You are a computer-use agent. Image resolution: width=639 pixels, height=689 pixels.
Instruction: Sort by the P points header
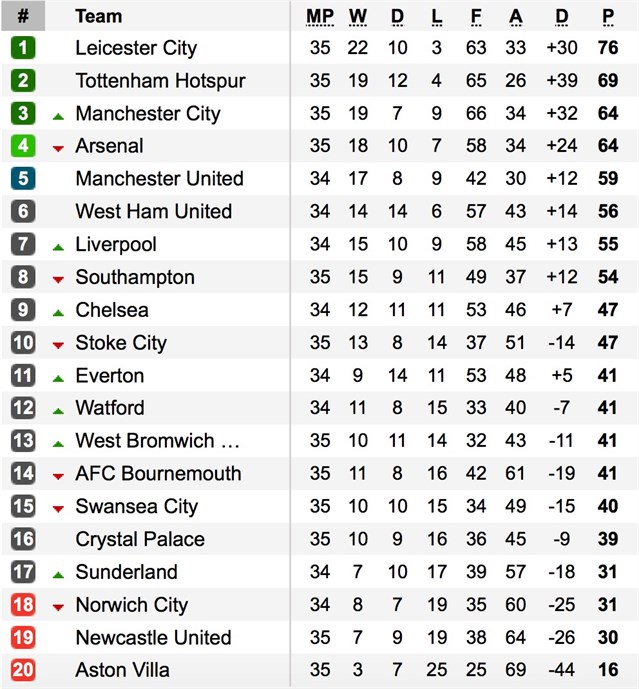coord(608,17)
